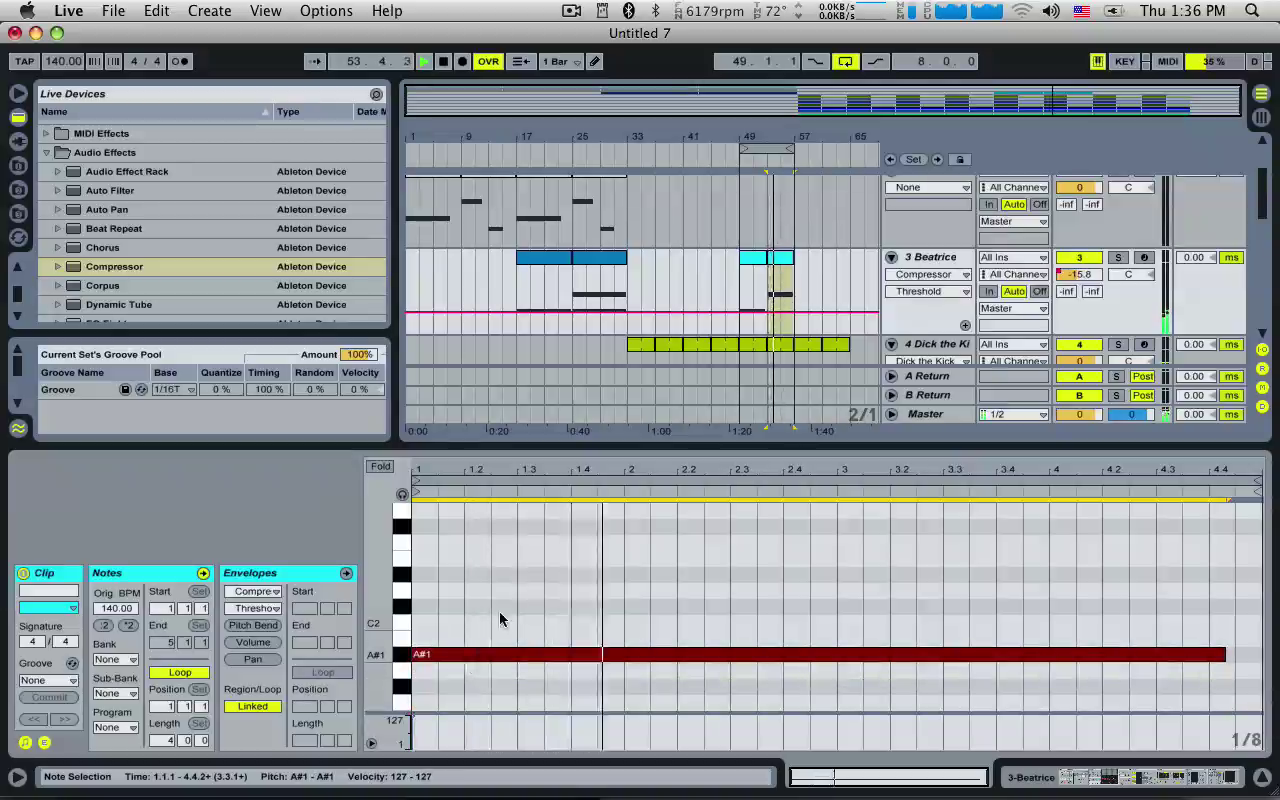Screen dimensions: 1280x800
Task: Add automation lane plus icon
Action: (965, 325)
